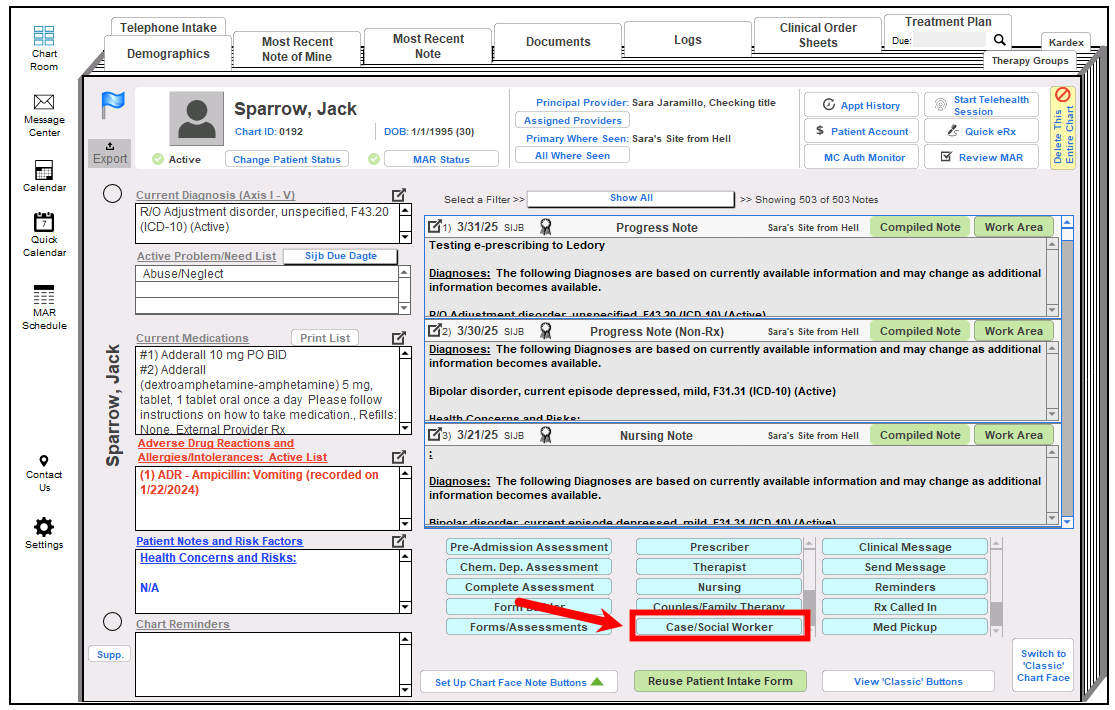Image resolution: width=1115 pixels, height=710 pixels.
Task: Open the Settings gear icon
Action: click(x=44, y=527)
